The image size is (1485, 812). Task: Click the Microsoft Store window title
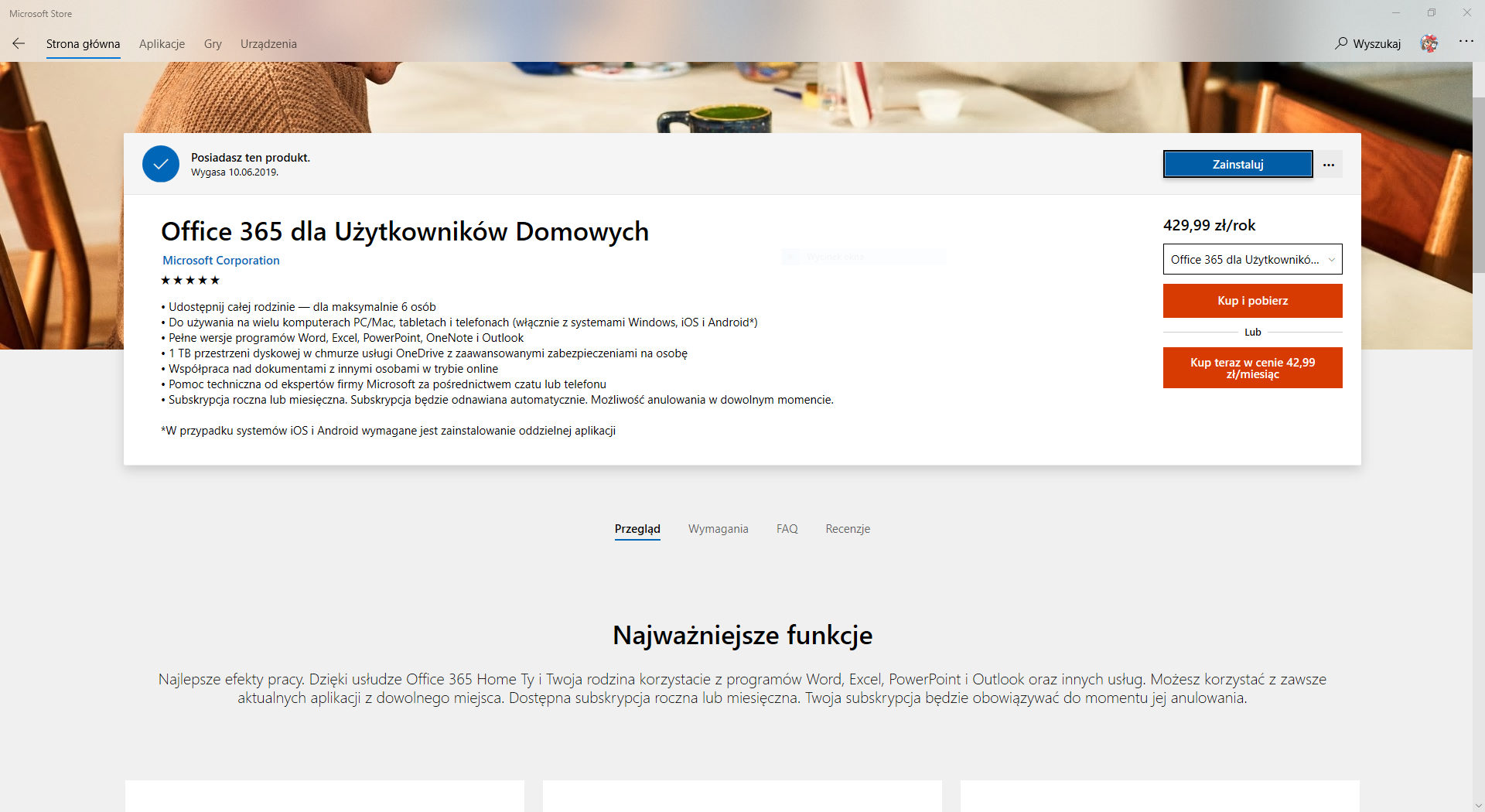pyautogui.click(x=40, y=14)
